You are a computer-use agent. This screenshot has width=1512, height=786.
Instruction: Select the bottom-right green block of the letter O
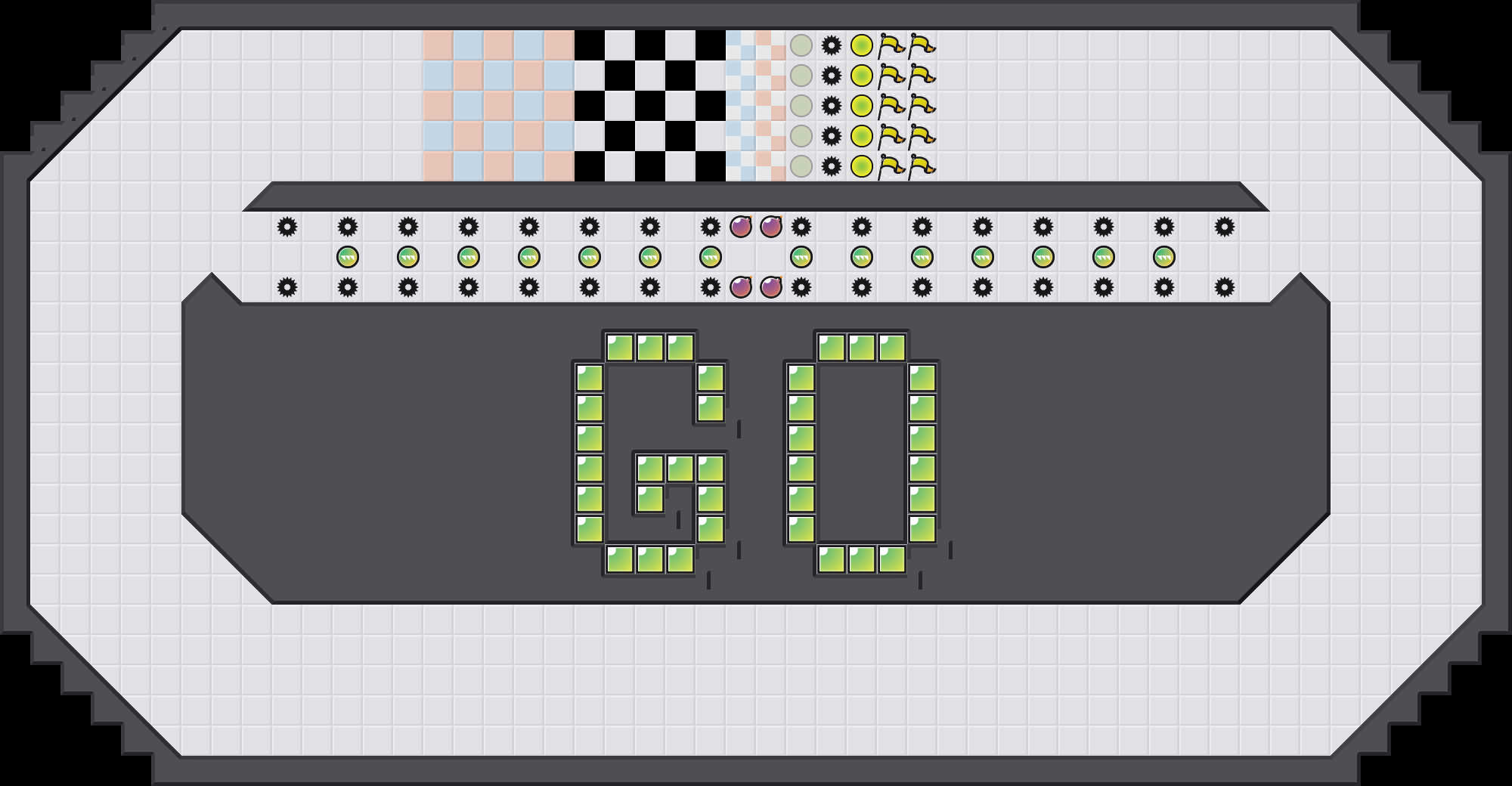[x=892, y=559]
